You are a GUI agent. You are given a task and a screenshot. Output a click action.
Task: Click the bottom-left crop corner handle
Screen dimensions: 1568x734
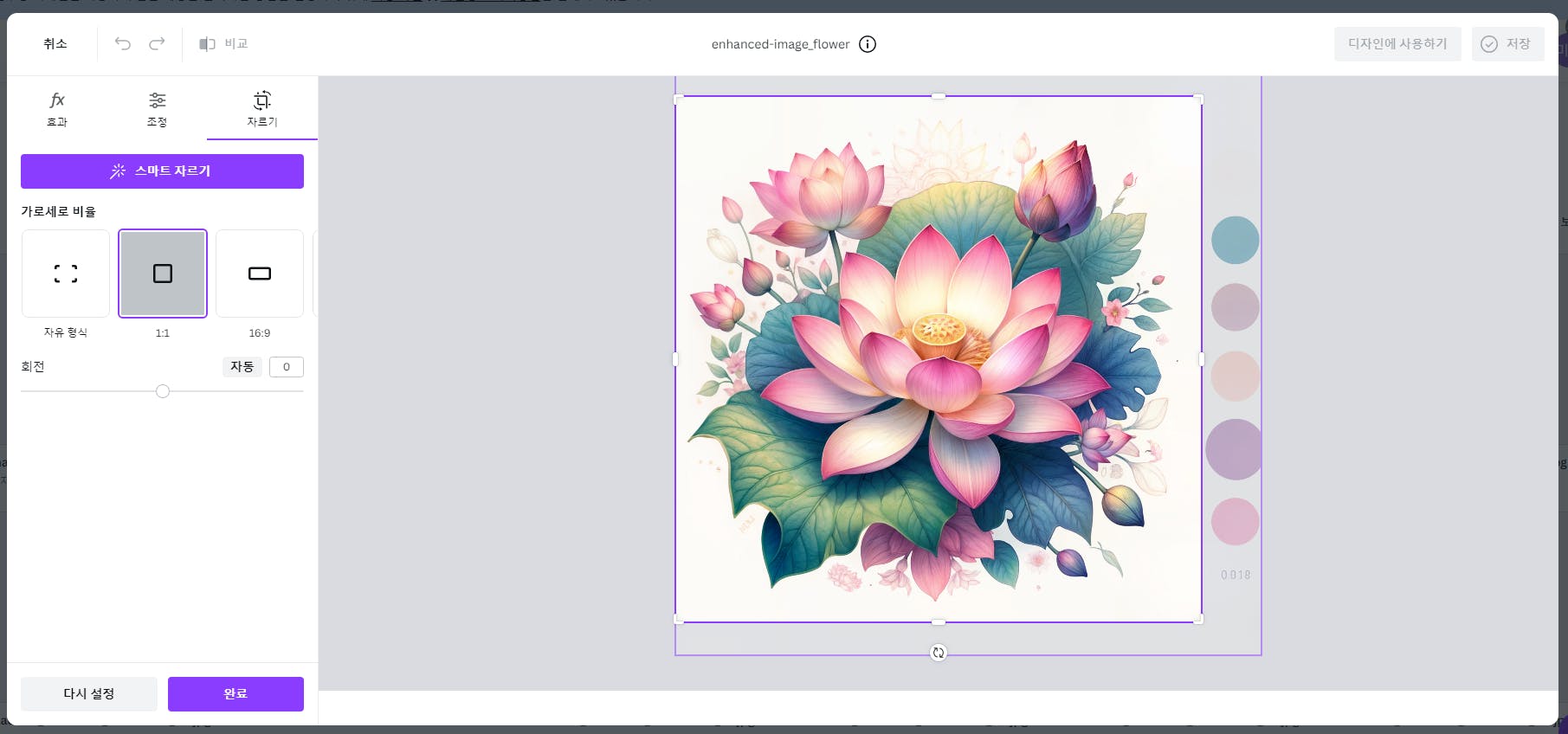678,620
